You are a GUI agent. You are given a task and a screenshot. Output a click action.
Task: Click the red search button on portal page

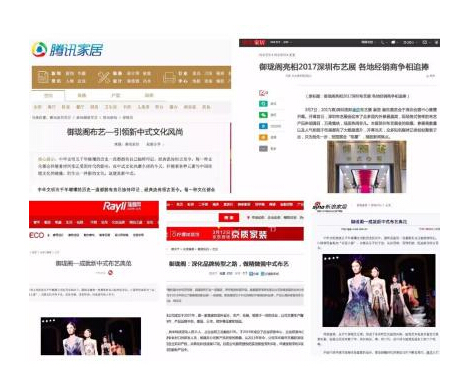[x=228, y=217]
